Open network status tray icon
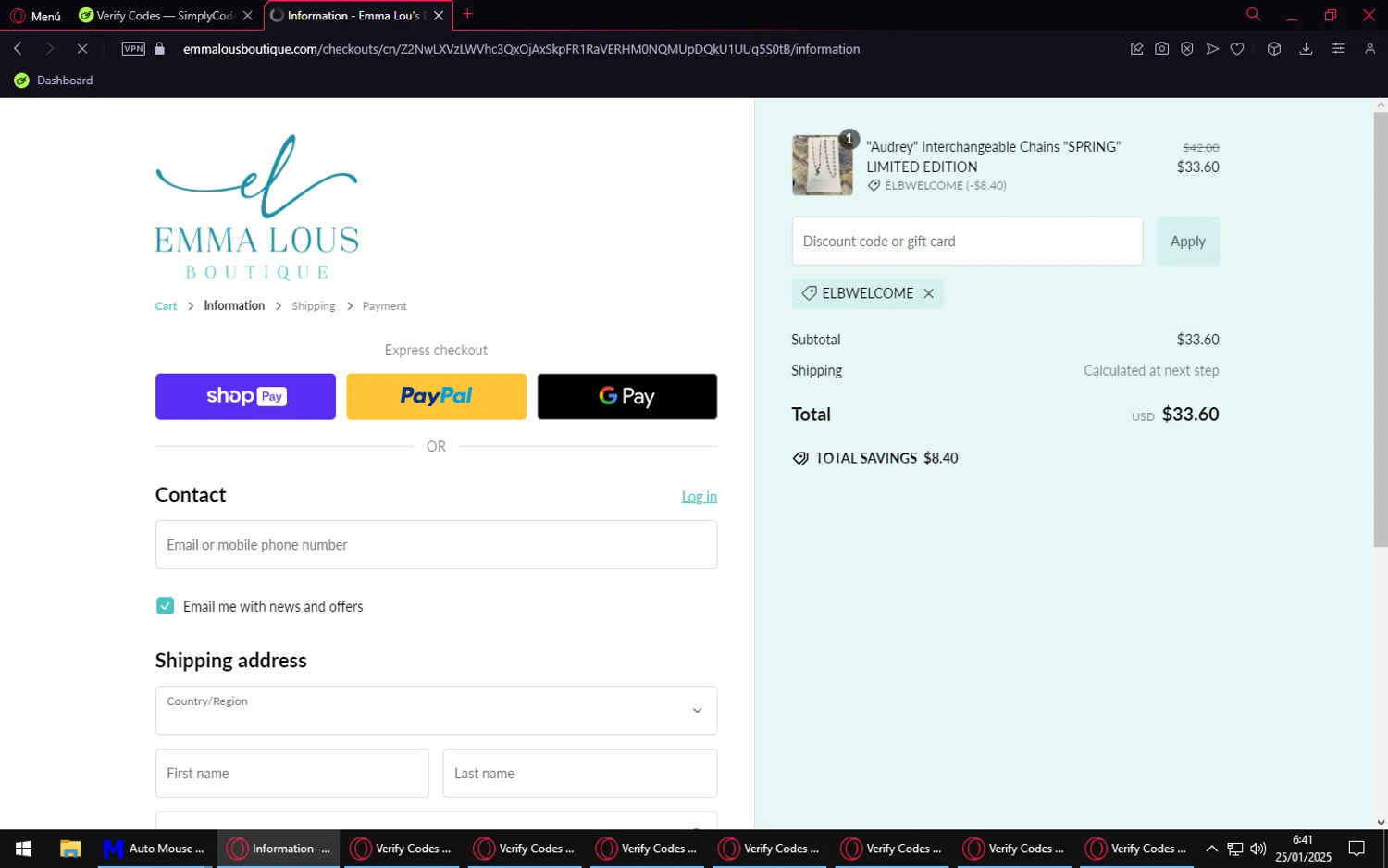This screenshot has width=1388, height=868. point(1235,849)
